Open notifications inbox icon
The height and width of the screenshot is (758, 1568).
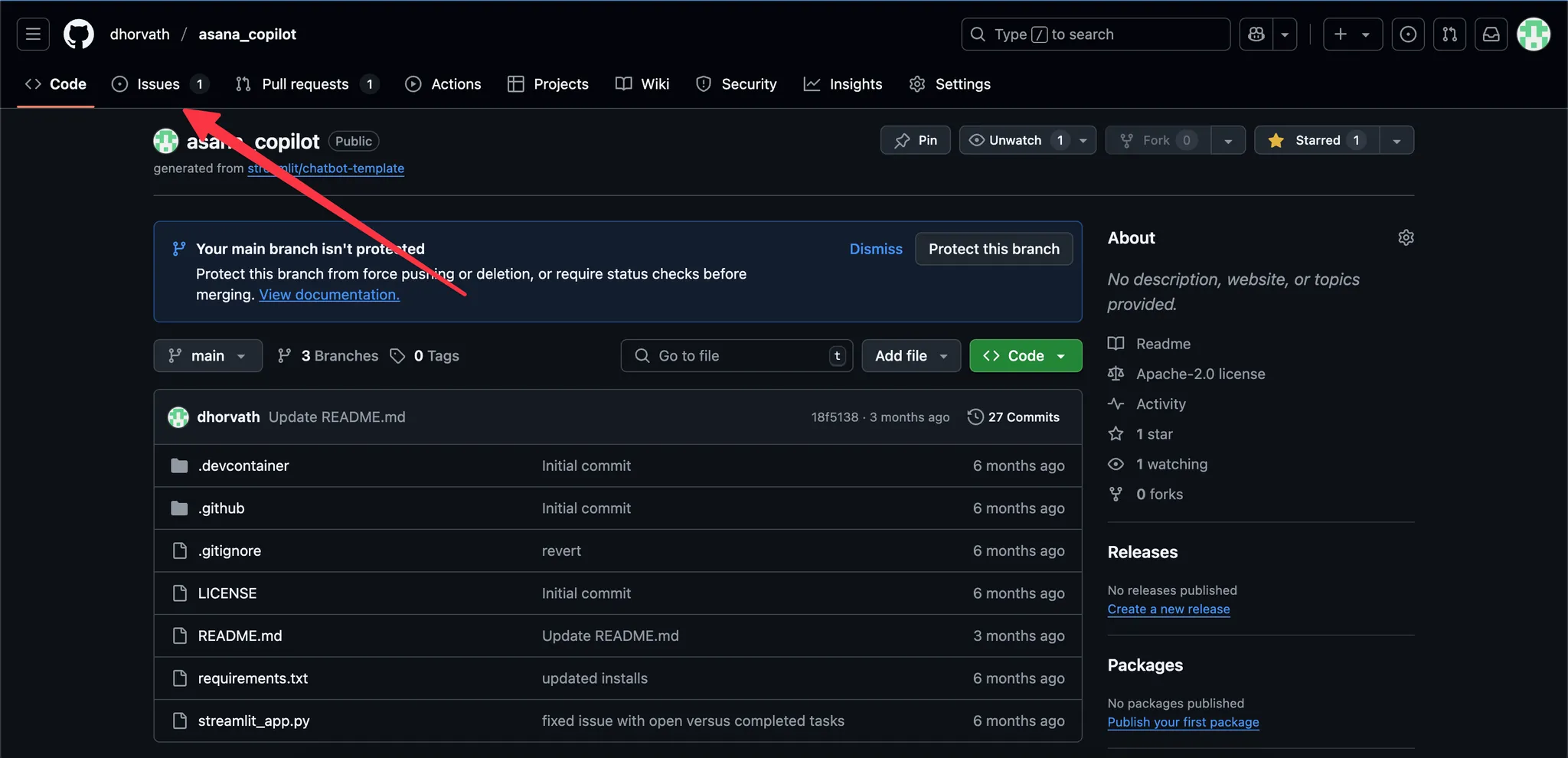(x=1491, y=34)
